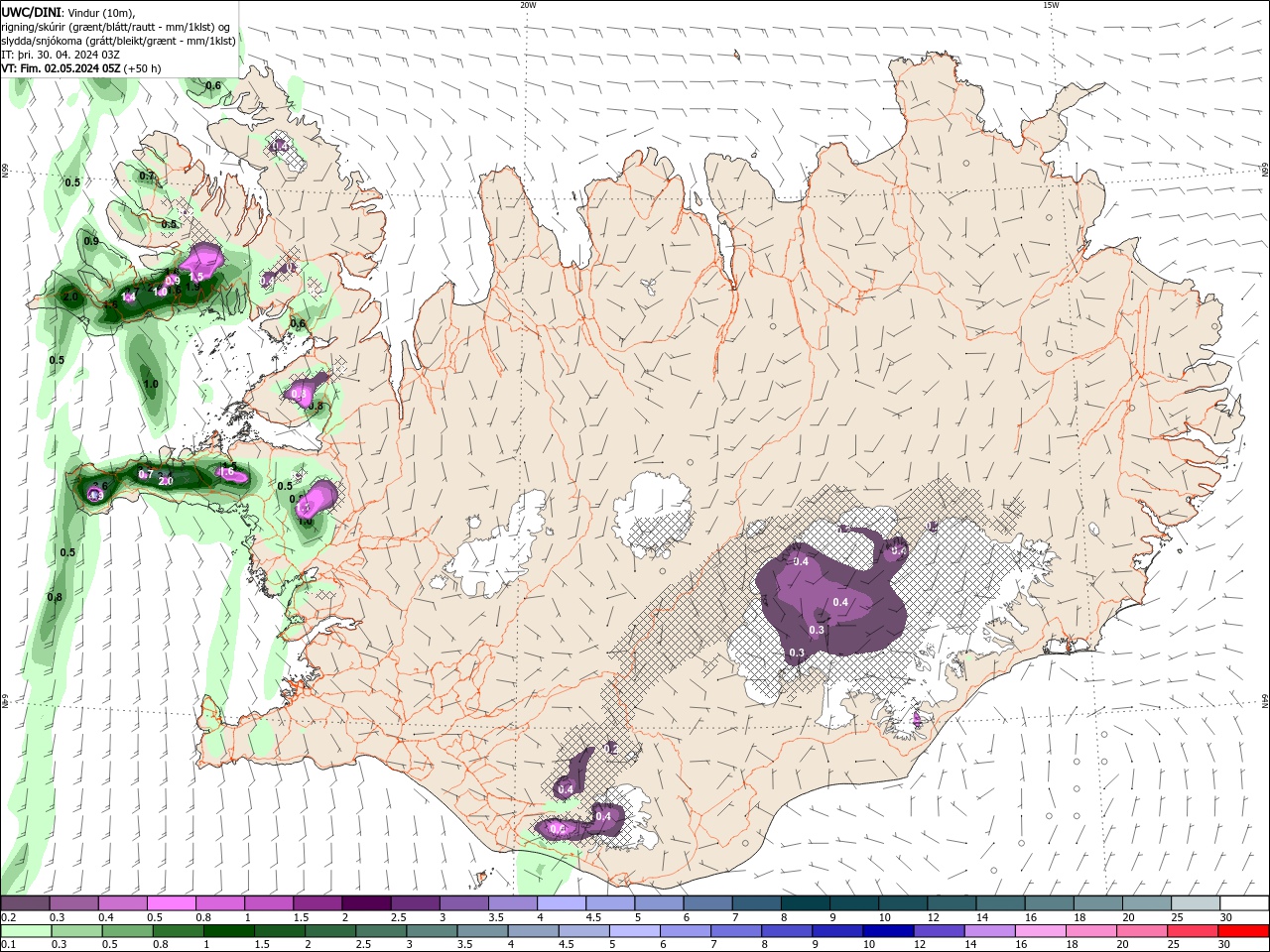Screen dimensions: 1270x952
Task: Select the '0.2' label in the snow legend
Action: 8,917
